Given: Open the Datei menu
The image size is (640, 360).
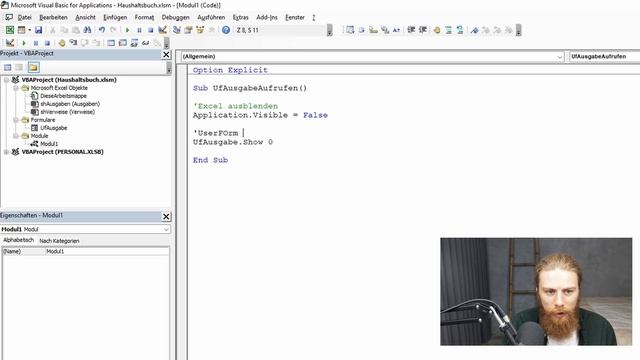Looking at the screenshot, I should 24,17.
